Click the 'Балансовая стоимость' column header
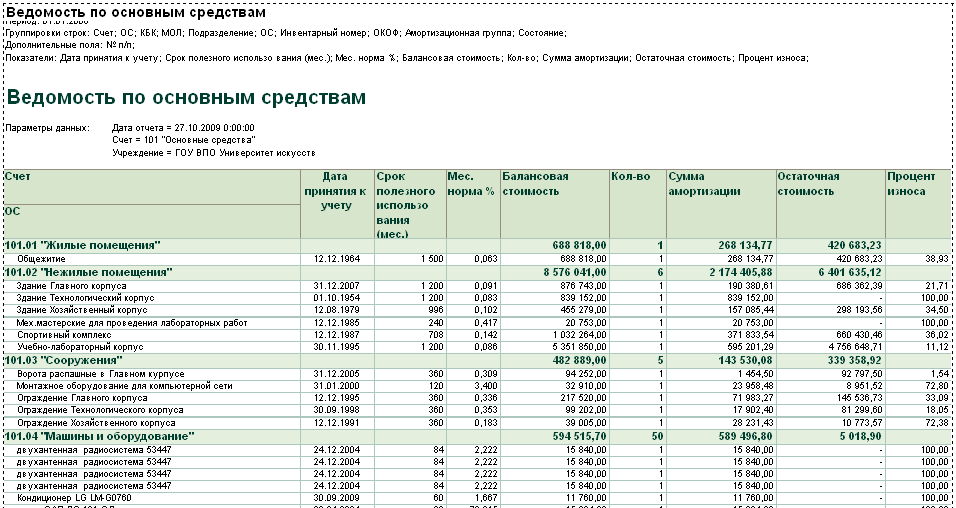The image size is (956, 508). click(x=554, y=204)
